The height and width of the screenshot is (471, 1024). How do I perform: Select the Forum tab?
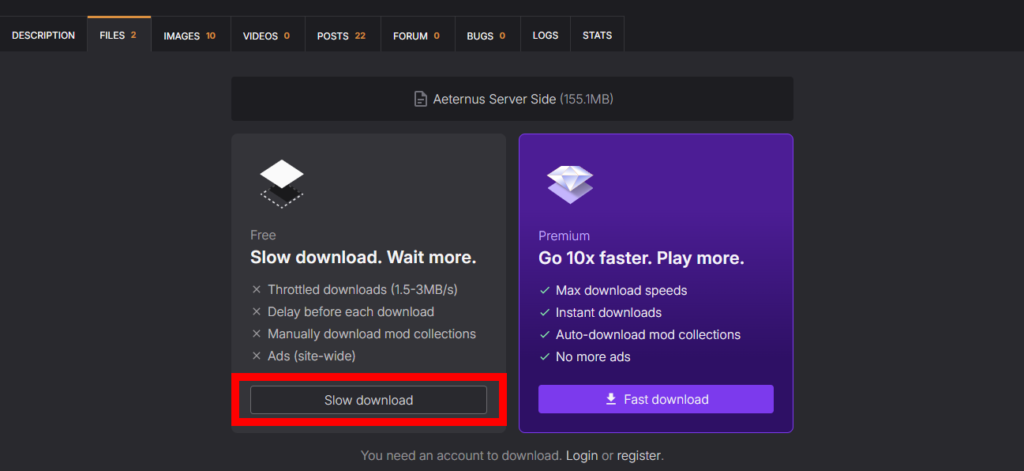coord(416,35)
